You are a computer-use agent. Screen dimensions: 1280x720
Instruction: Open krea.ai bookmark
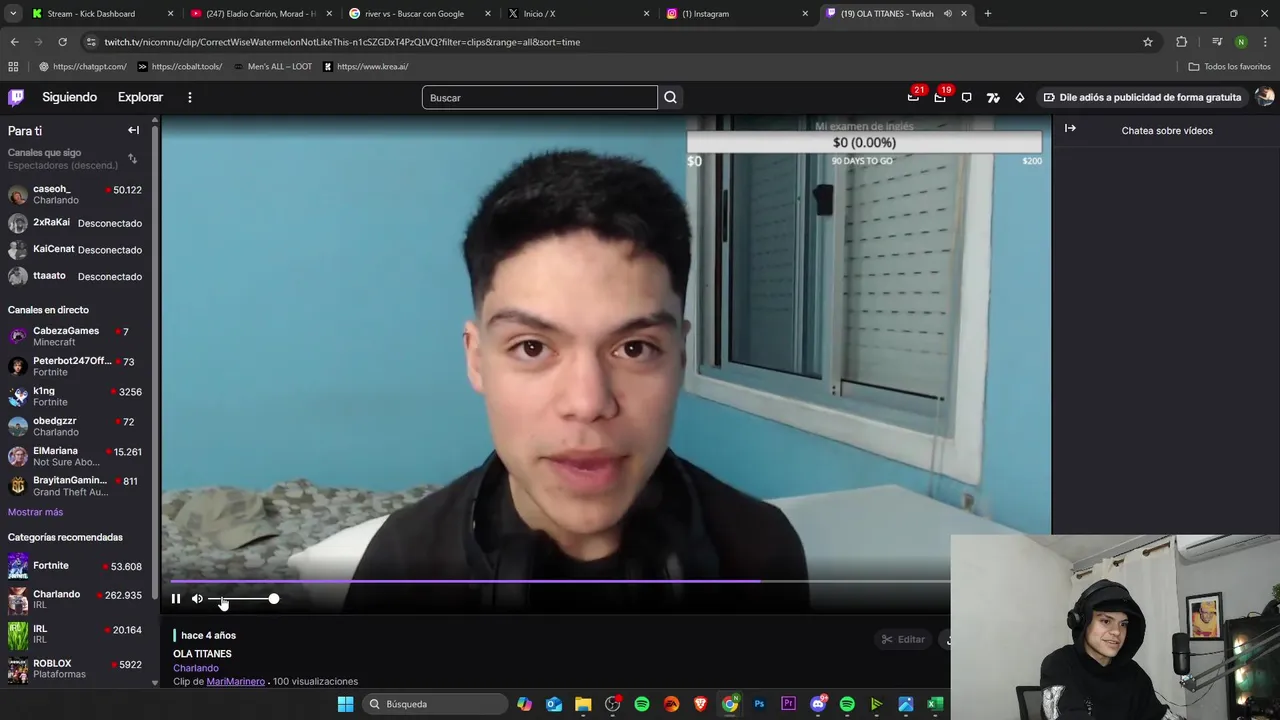365,67
